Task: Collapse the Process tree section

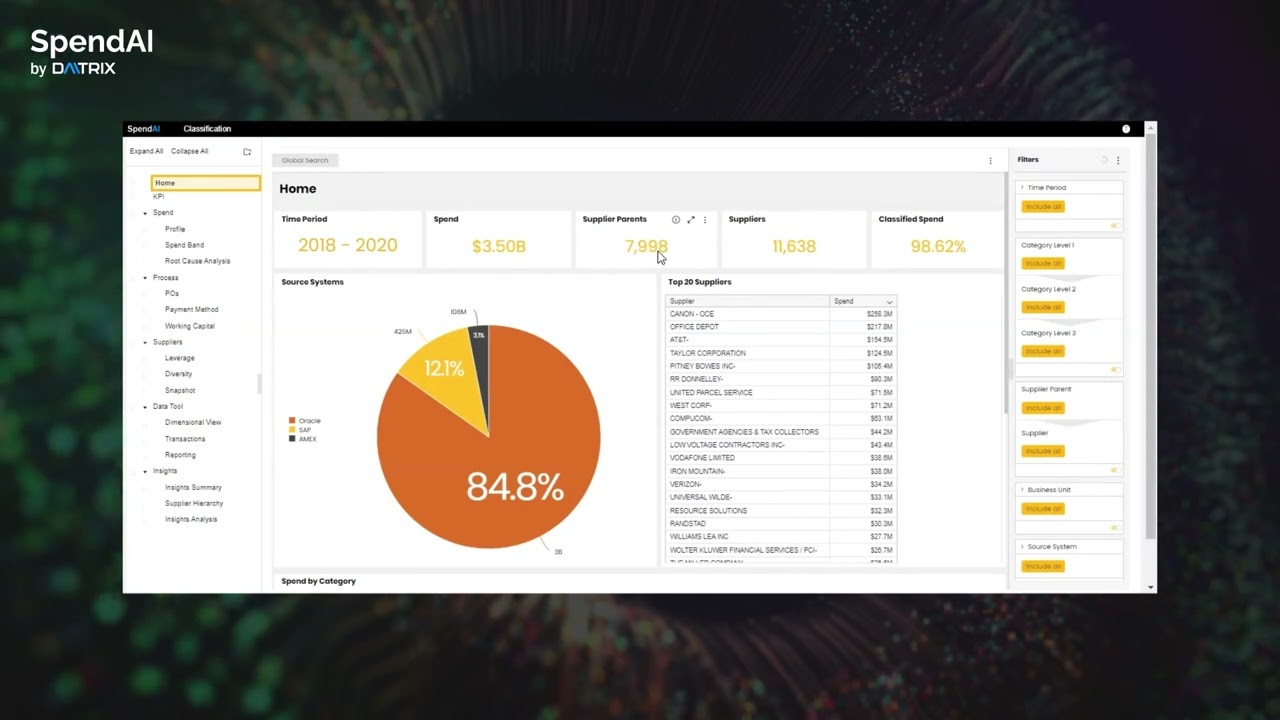Action: coord(145,278)
